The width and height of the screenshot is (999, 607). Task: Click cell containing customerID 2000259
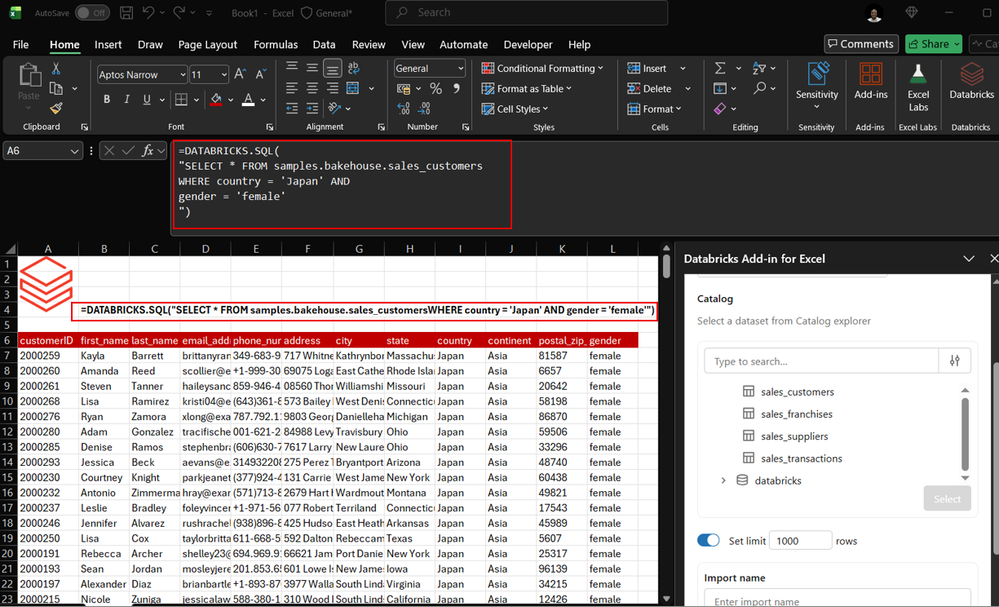pyautogui.click(x=48, y=355)
